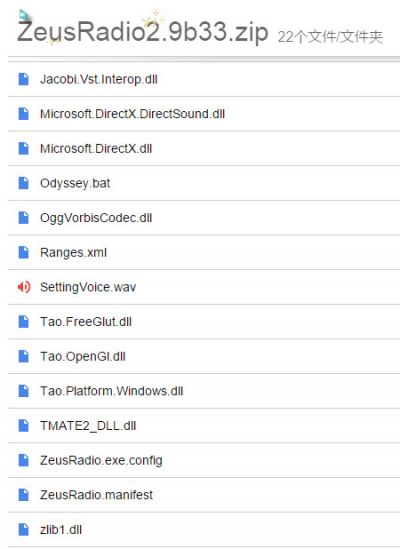Click the file icon for Tao.OpenGl.dll

[23, 356]
